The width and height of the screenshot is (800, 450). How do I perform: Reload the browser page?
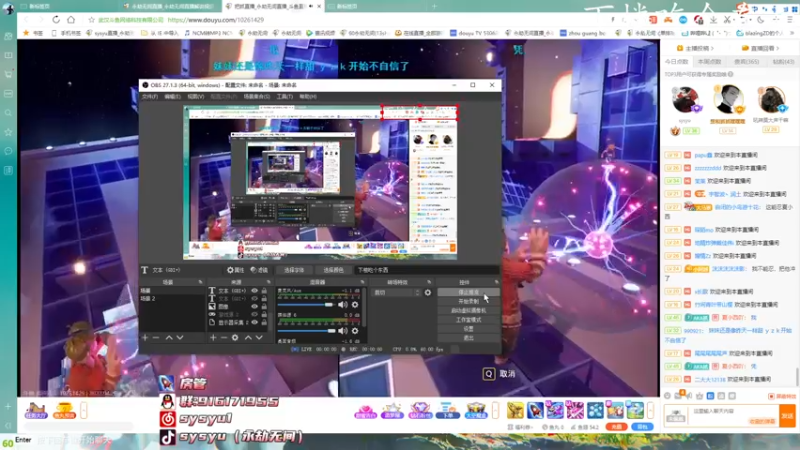56,19
